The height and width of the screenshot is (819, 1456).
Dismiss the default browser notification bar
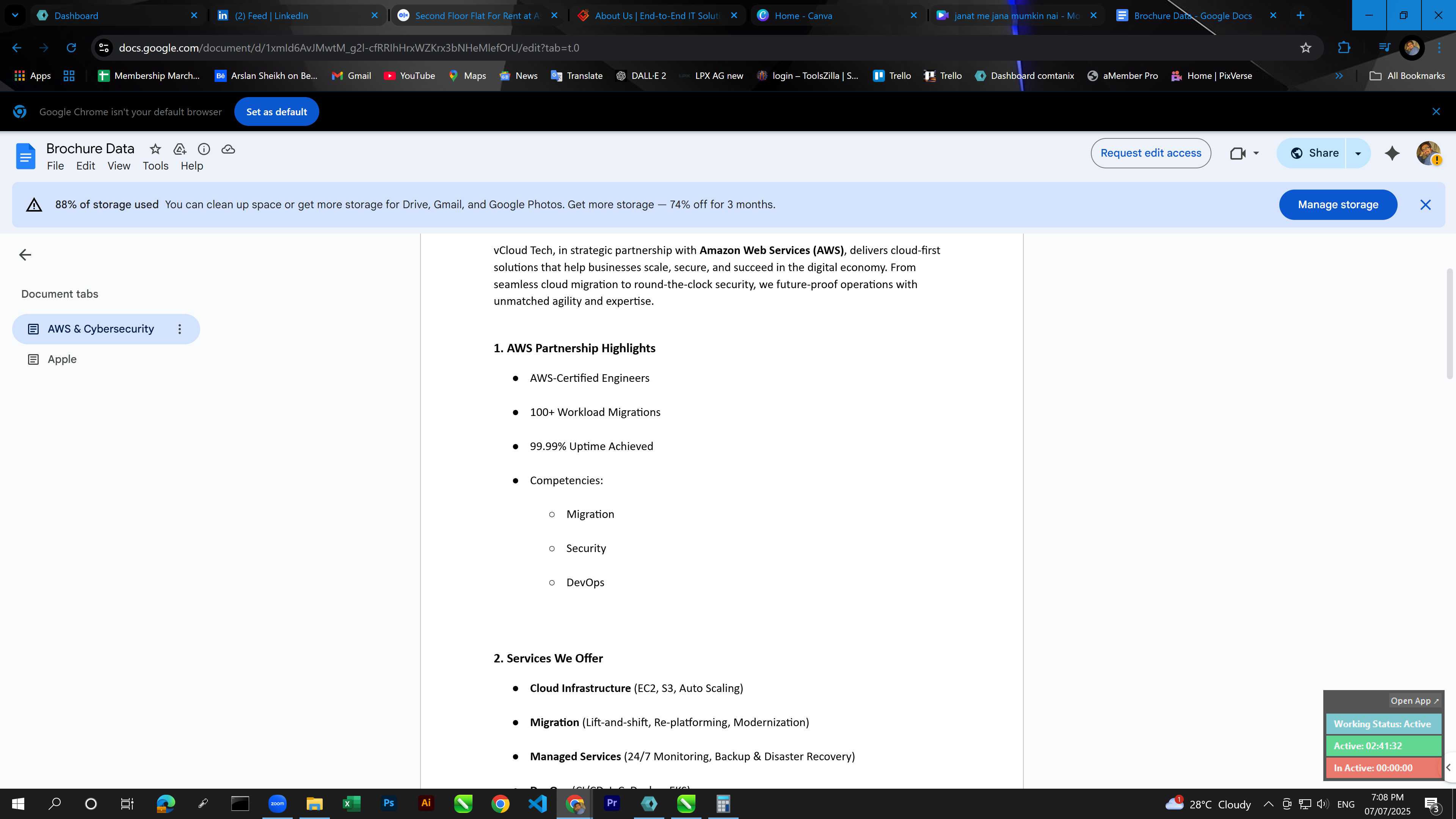(1436, 112)
